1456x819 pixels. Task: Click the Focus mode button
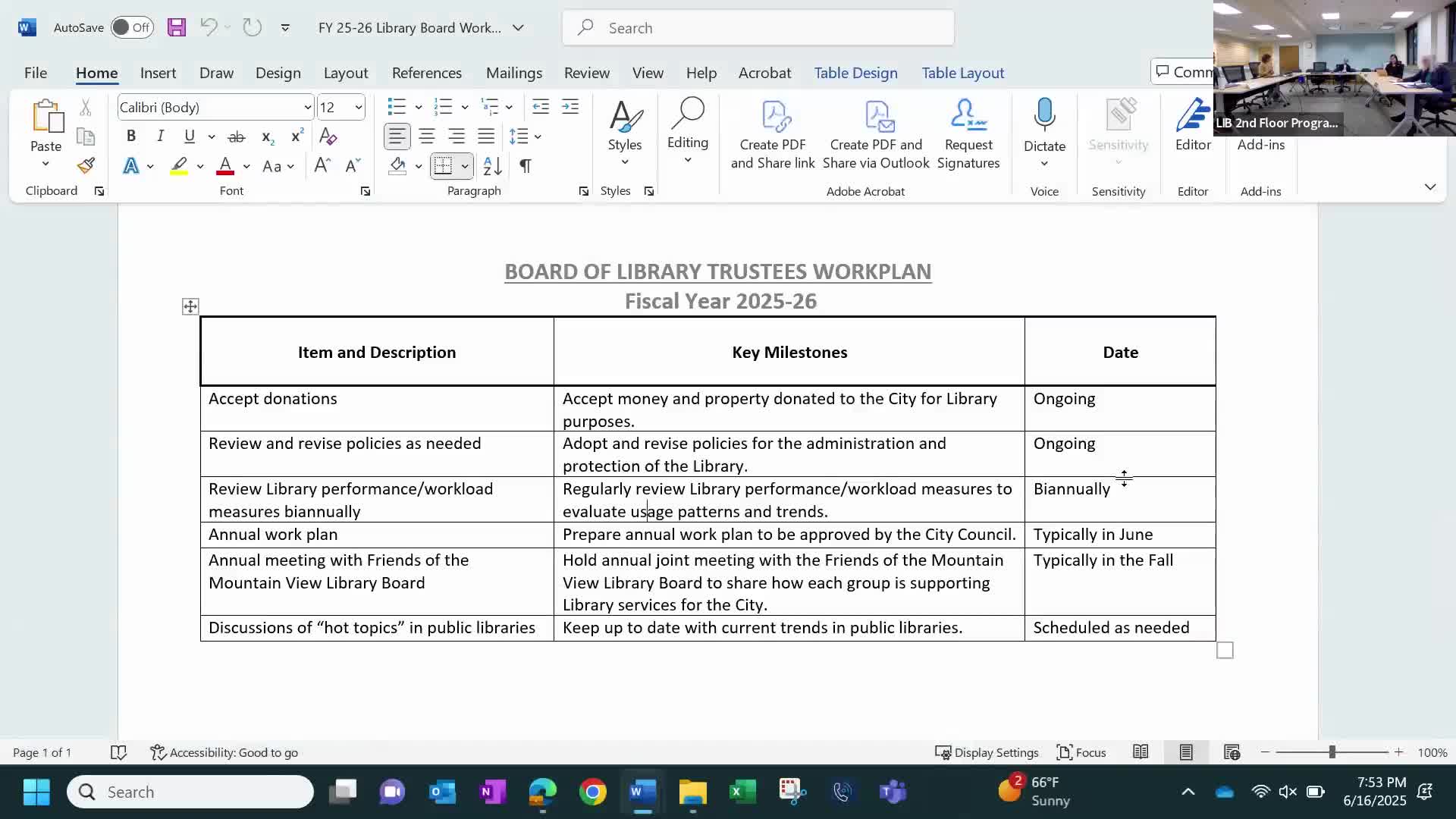[1081, 752]
